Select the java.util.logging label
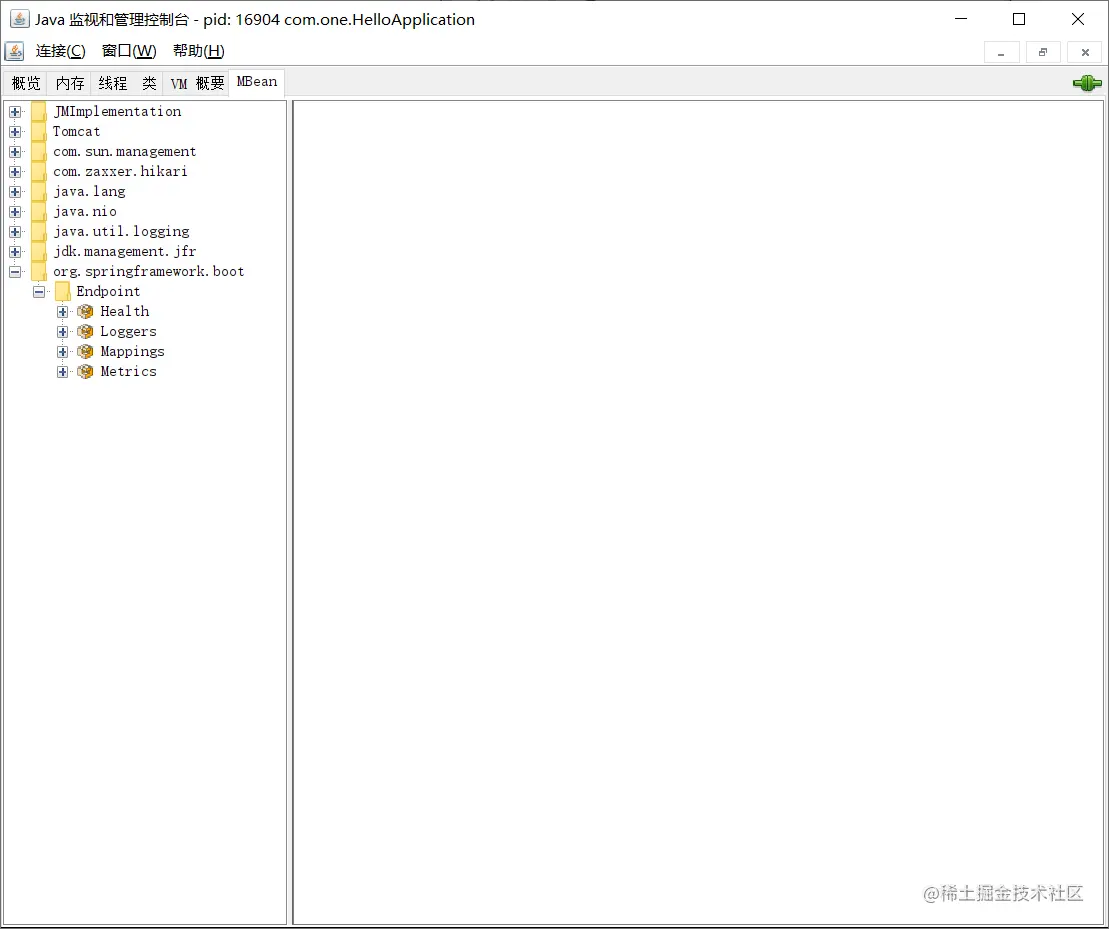 (121, 232)
